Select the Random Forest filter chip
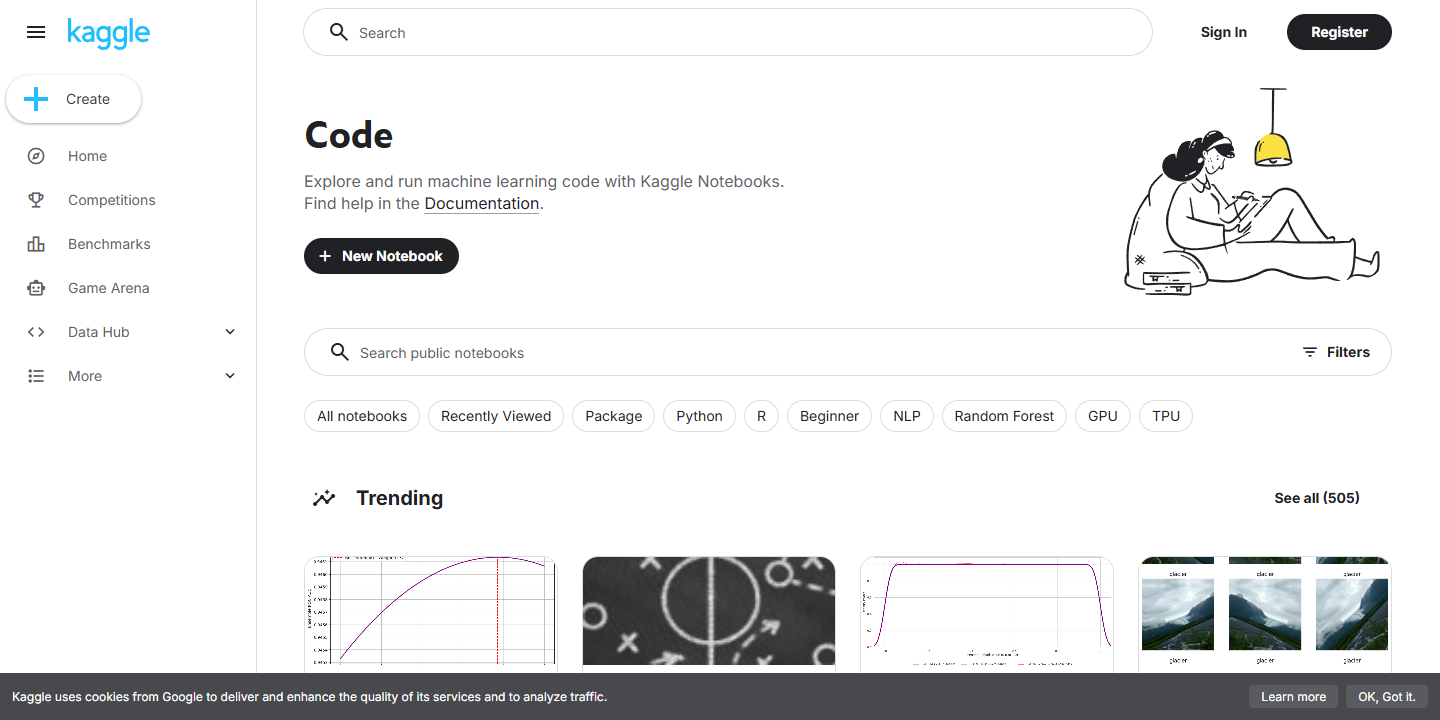This screenshot has width=1440, height=720. click(1004, 416)
